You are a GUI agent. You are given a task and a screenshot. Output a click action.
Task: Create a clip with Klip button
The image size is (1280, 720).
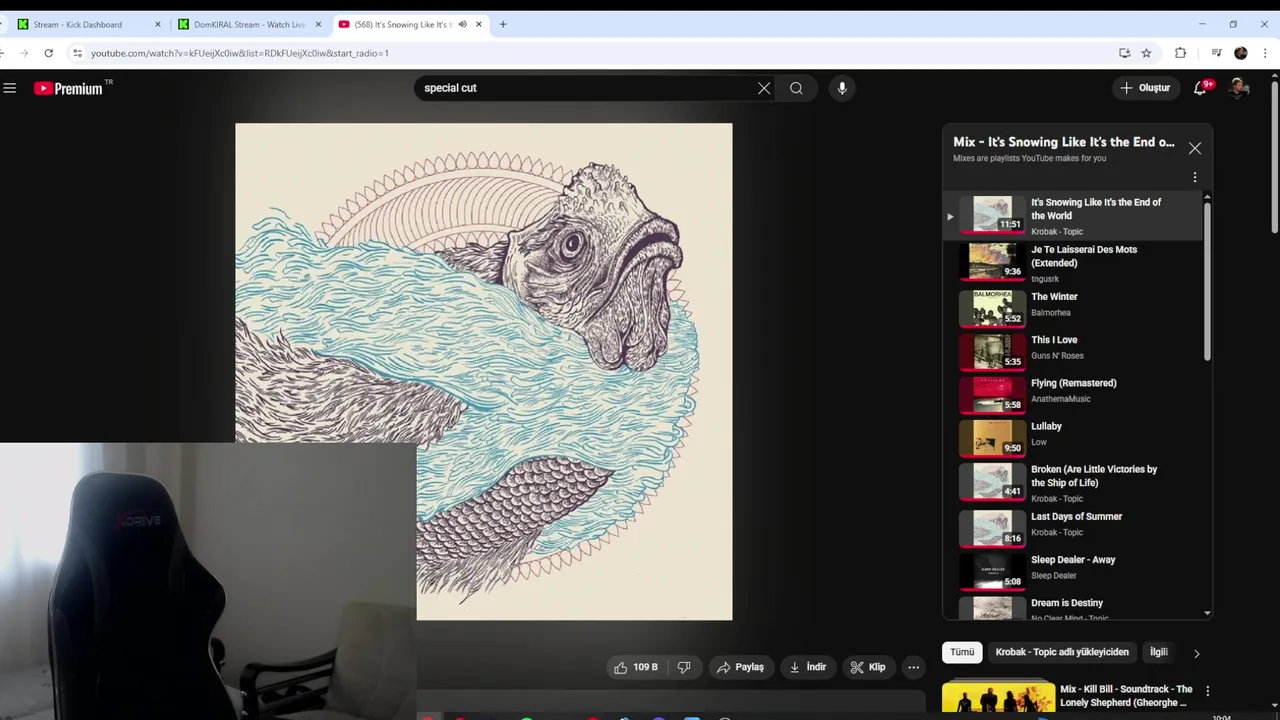867,667
